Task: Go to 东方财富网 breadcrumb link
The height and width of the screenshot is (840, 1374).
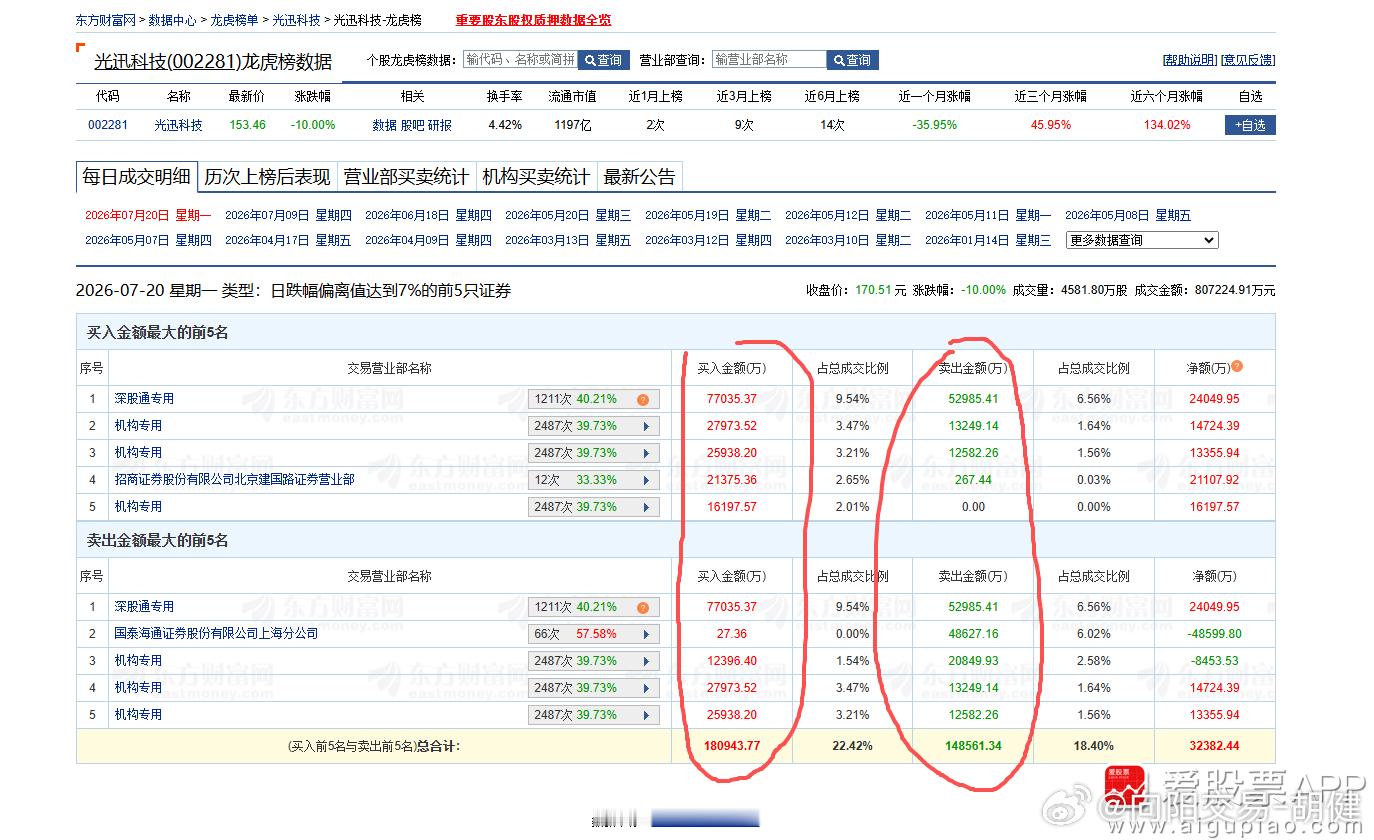Action: (106, 20)
